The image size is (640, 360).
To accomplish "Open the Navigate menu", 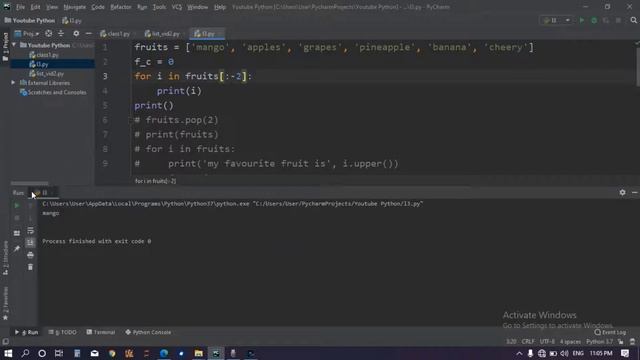I will tap(74, 7).
